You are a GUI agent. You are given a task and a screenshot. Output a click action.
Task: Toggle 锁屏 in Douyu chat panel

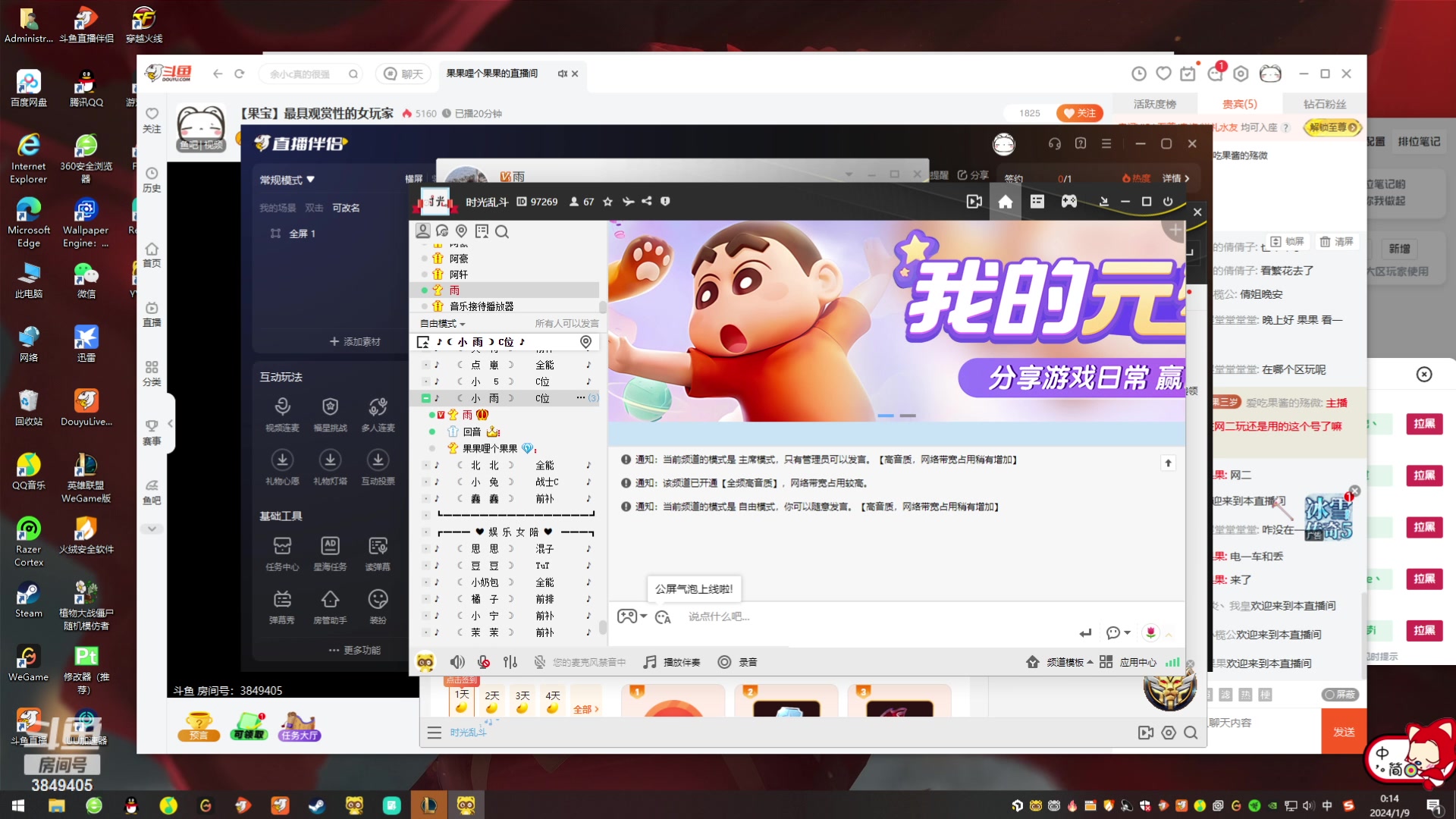click(x=1287, y=241)
